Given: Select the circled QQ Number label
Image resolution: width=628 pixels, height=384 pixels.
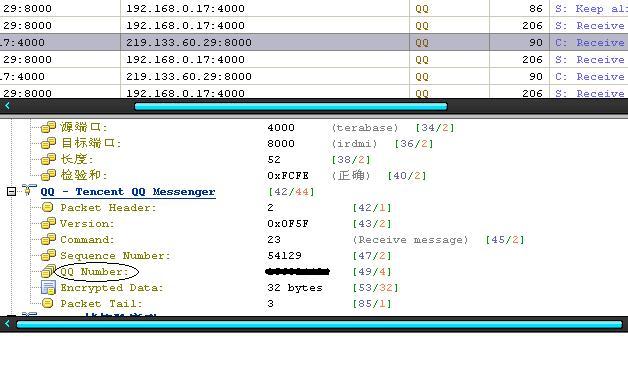Looking at the screenshot, I should (x=95, y=271).
